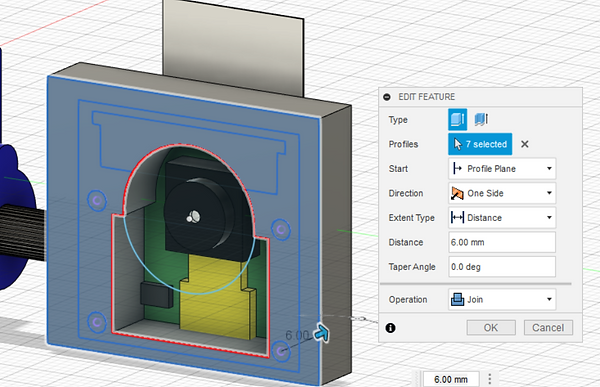Open the options menu beside floating distance field
The width and height of the screenshot is (600, 387).
pos(490,379)
